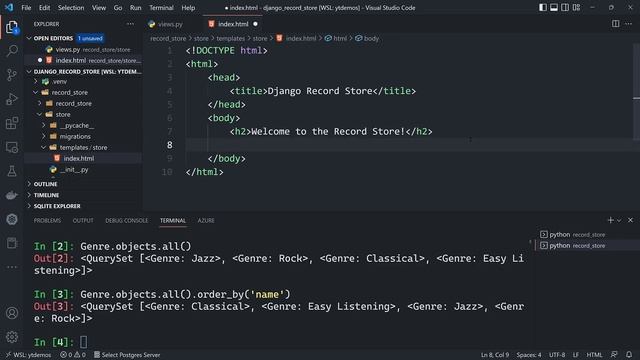Open the Edit menu
The image size is (640, 360).
(x=44, y=8)
